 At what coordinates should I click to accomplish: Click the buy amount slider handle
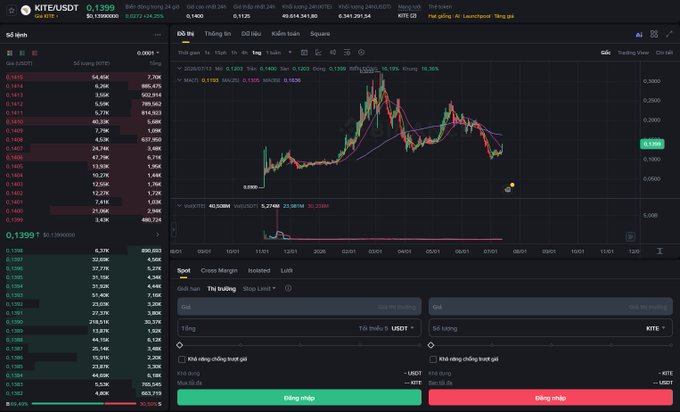pos(180,345)
